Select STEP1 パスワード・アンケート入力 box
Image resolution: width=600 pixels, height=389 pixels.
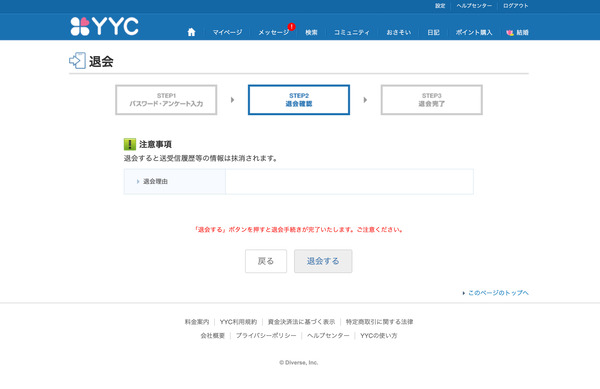tap(166, 100)
